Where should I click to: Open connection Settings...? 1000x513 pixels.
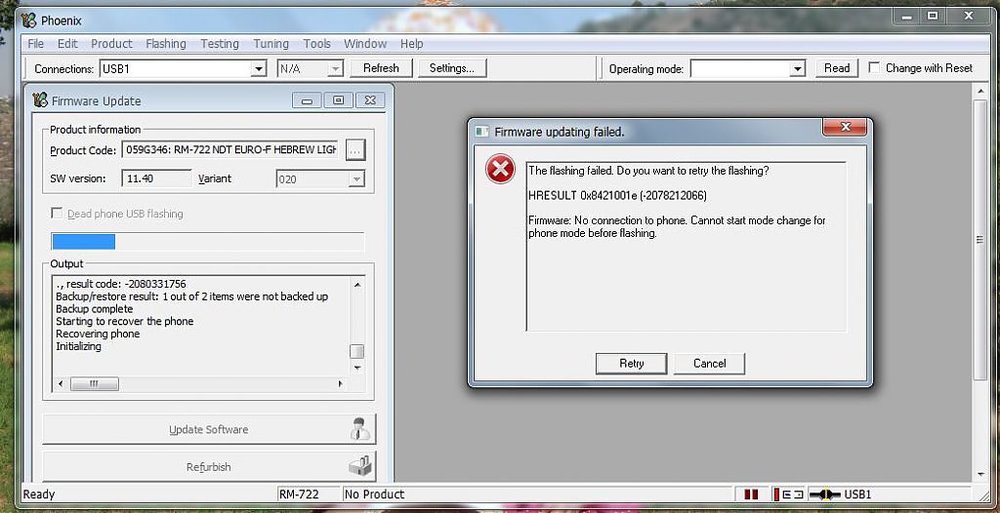(452, 68)
